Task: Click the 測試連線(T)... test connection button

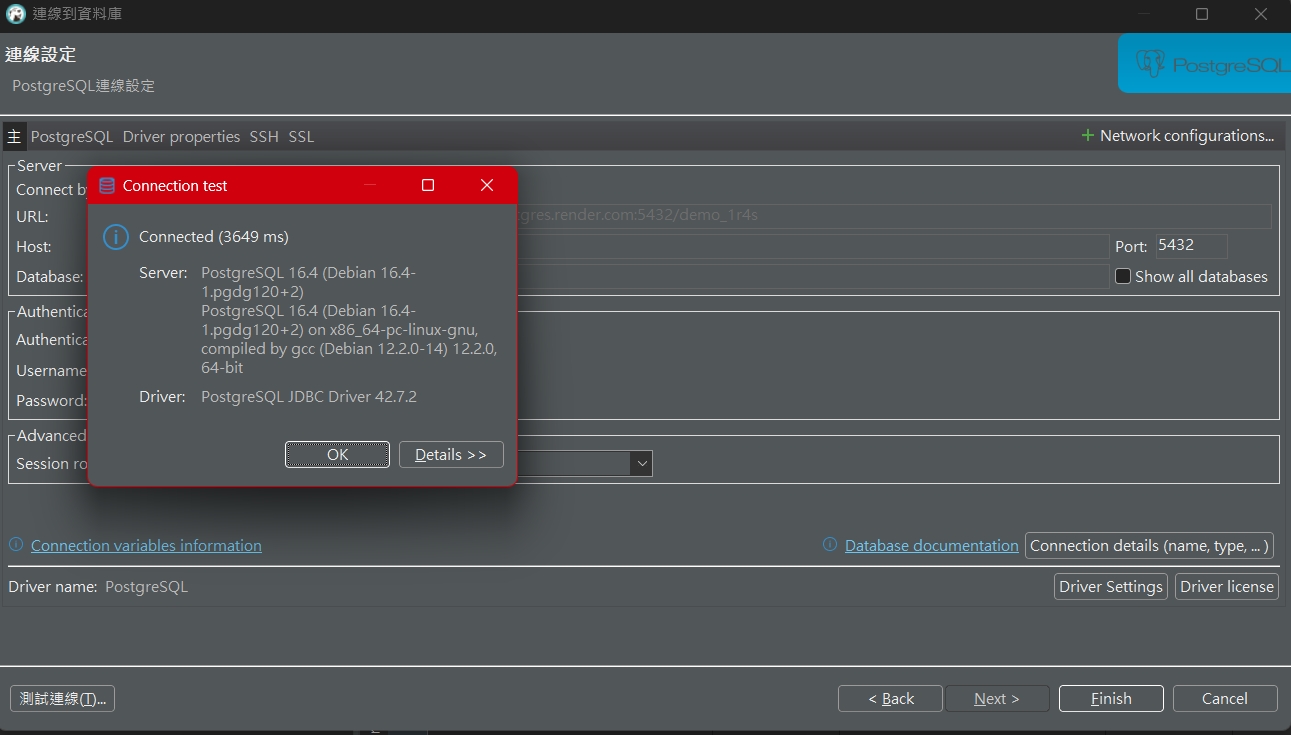Action: click(63, 699)
